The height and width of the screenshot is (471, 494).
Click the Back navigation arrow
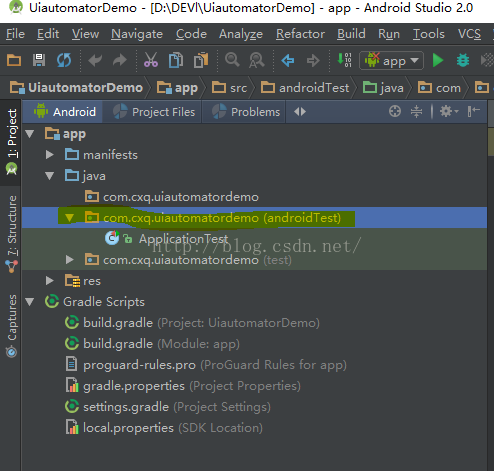pyautogui.click(x=288, y=61)
